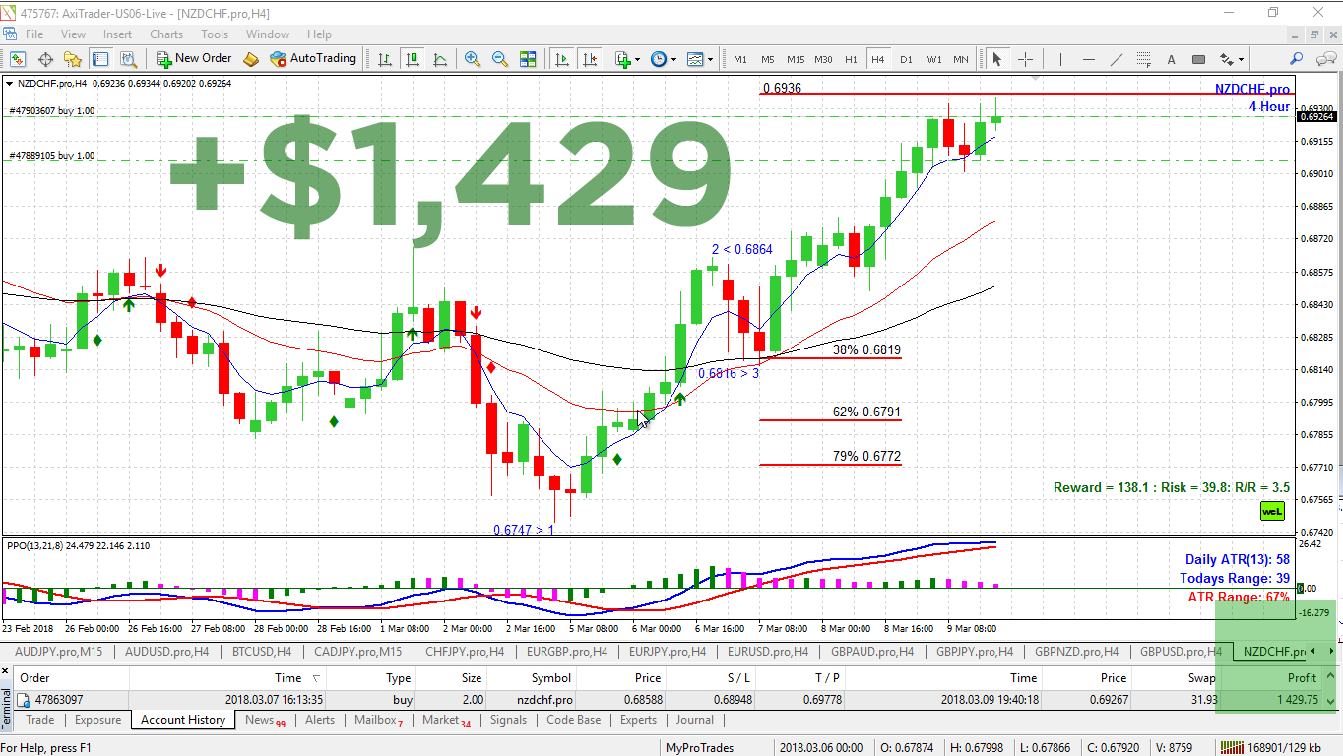Switch to BTCUSD,H4 chart tab
The width and height of the screenshot is (1343, 756).
pyautogui.click(x=262, y=651)
